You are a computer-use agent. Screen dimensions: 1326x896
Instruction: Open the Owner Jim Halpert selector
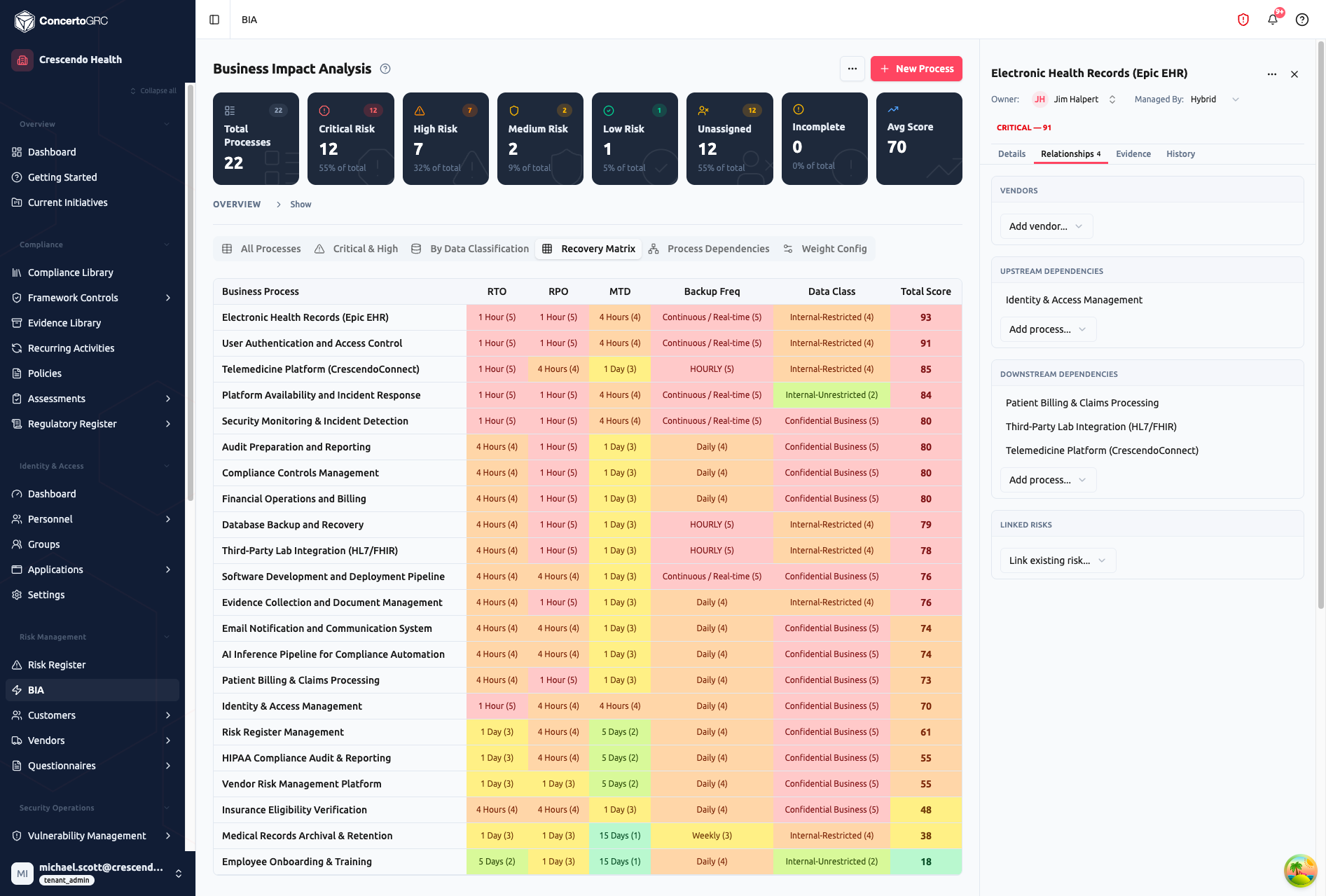[x=1075, y=99]
